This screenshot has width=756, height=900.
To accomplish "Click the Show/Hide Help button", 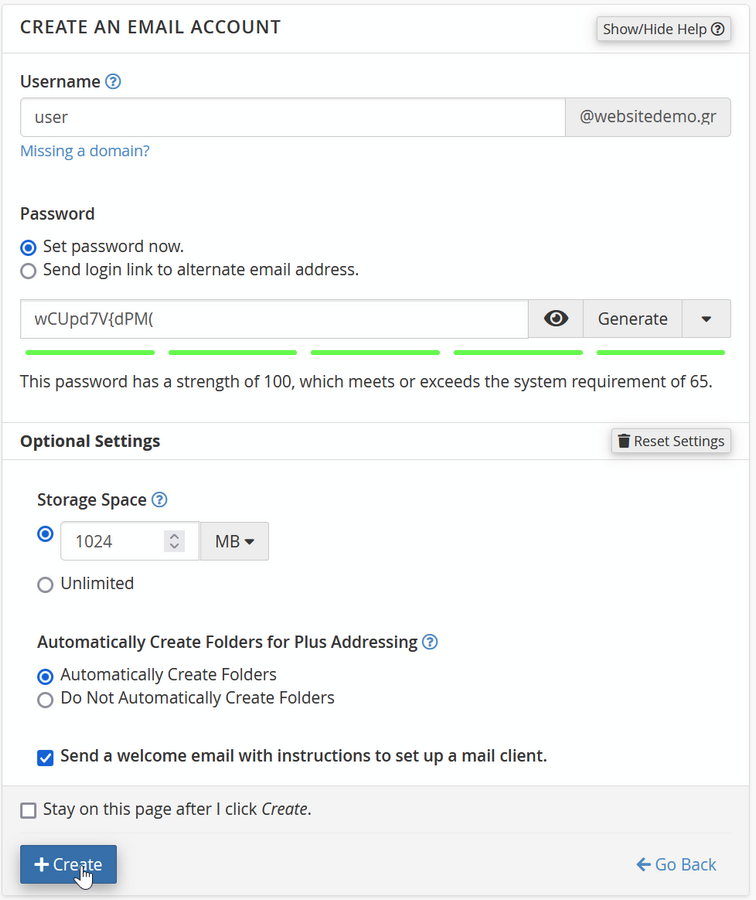I will coord(664,29).
